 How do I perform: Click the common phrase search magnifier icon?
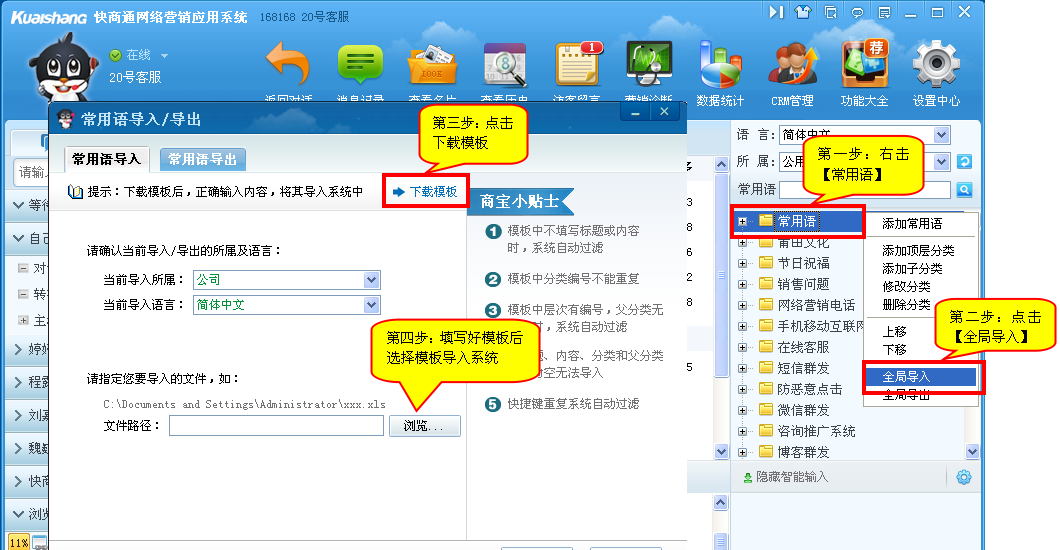964,189
